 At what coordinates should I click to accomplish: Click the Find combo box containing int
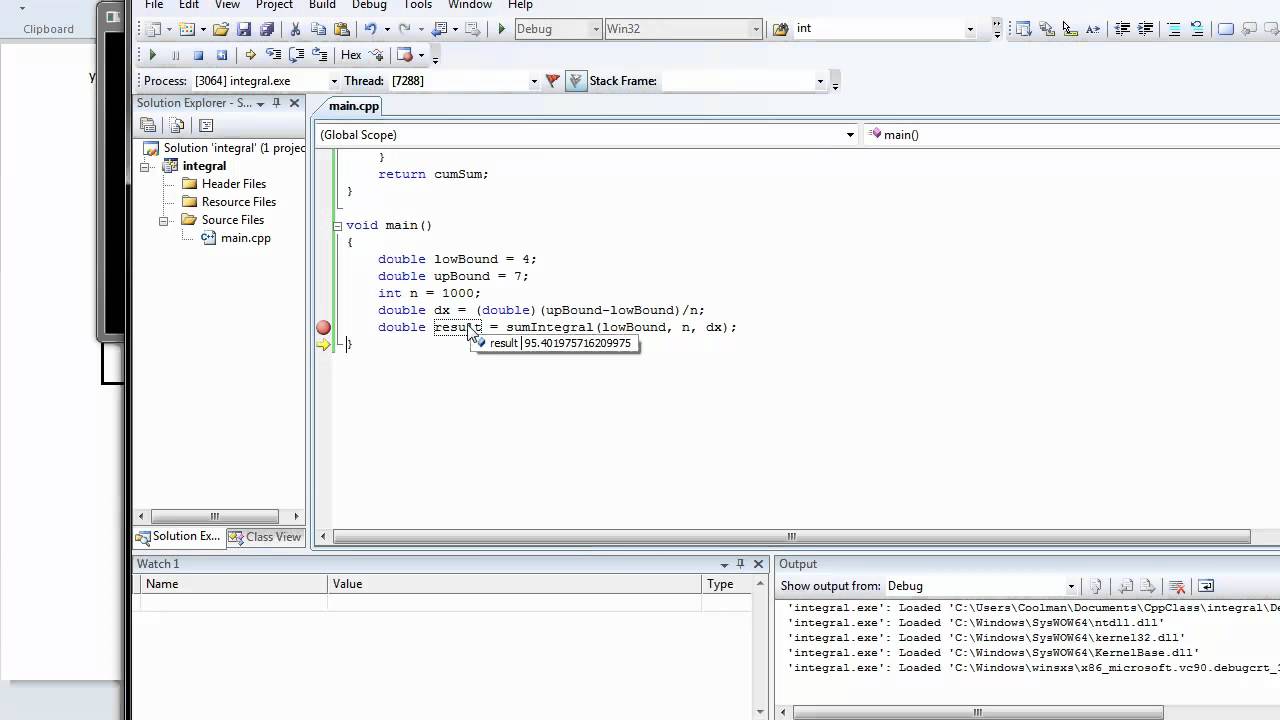click(884, 29)
